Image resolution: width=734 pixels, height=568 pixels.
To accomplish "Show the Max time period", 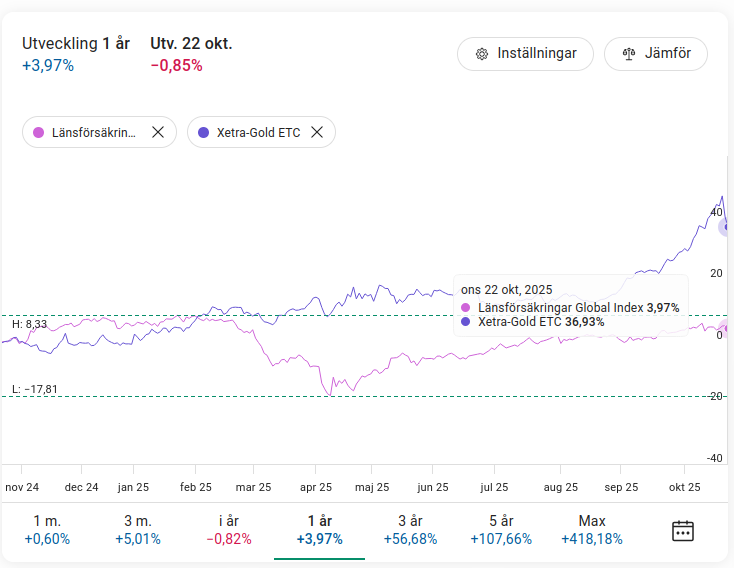I will (x=592, y=530).
